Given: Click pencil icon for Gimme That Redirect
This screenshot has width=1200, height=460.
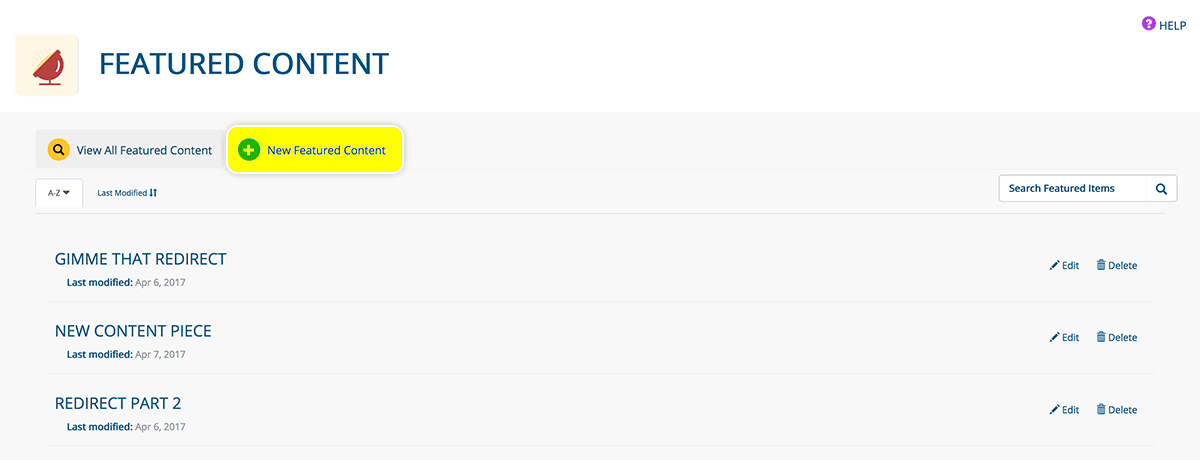Looking at the screenshot, I should coord(1054,265).
